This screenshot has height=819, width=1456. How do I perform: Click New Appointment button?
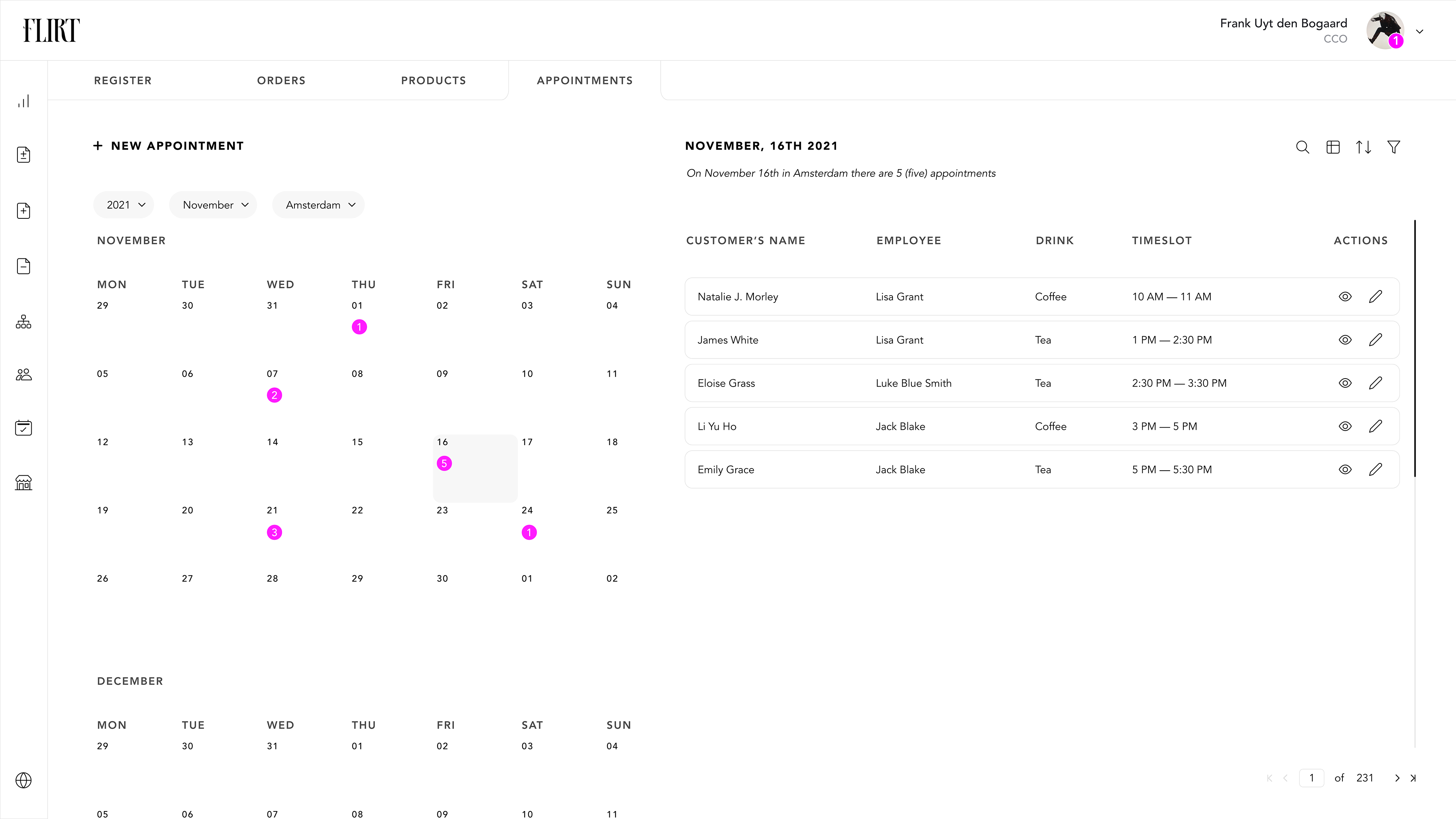[x=169, y=146]
